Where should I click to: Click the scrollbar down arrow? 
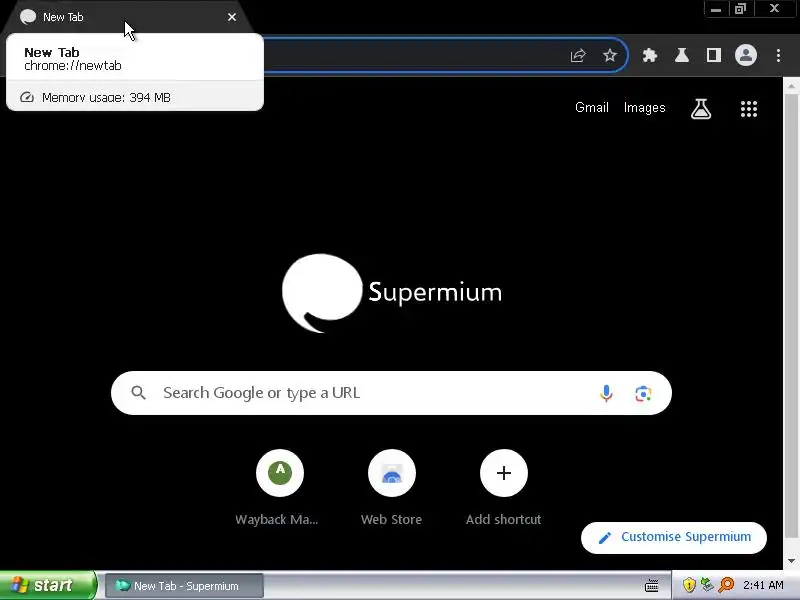[x=791, y=561]
